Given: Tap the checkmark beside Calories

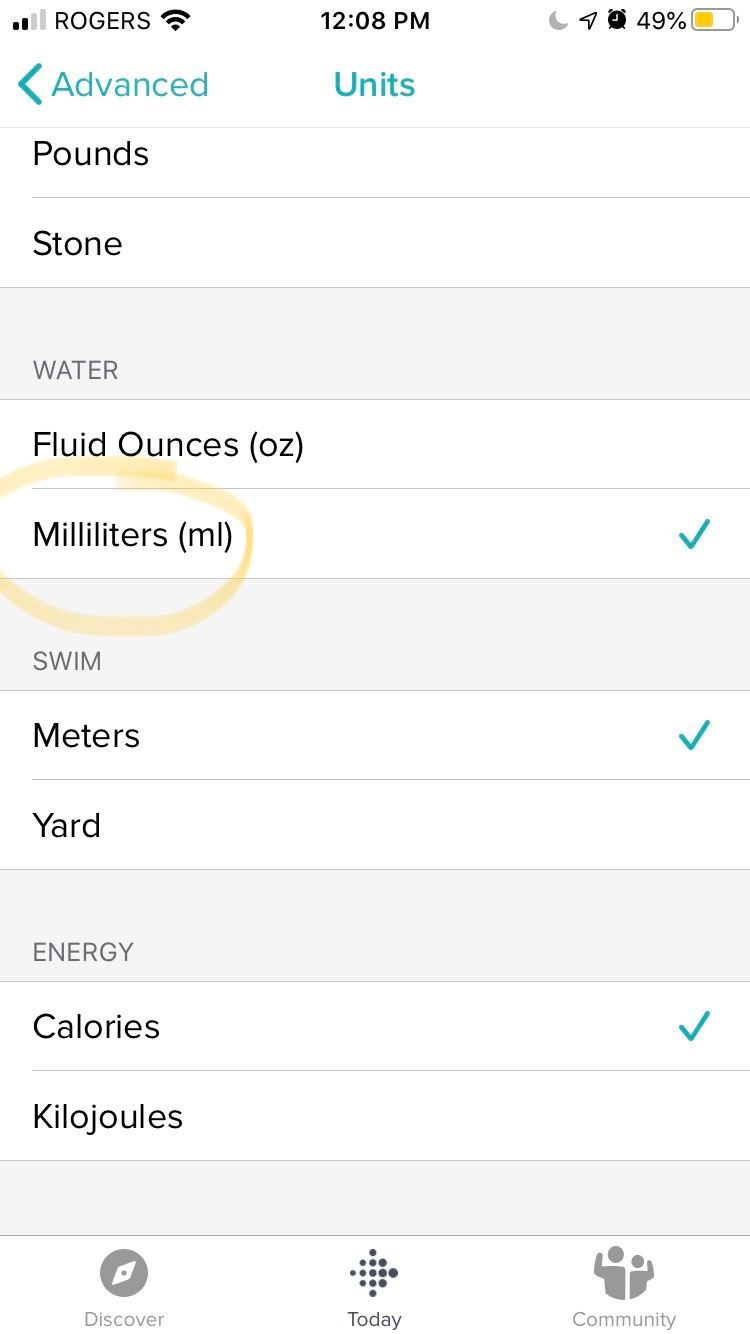Looking at the screenshot, I should point(694,1026).
